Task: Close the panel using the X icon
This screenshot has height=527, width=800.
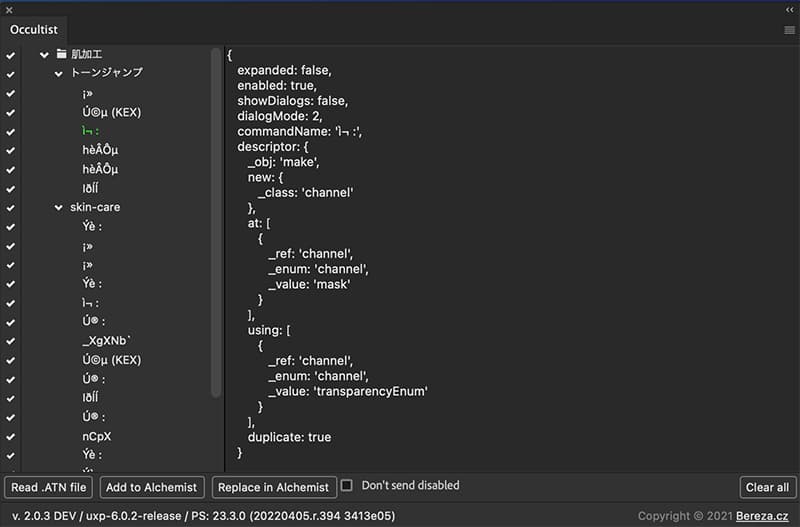Action: coord(9,9)
